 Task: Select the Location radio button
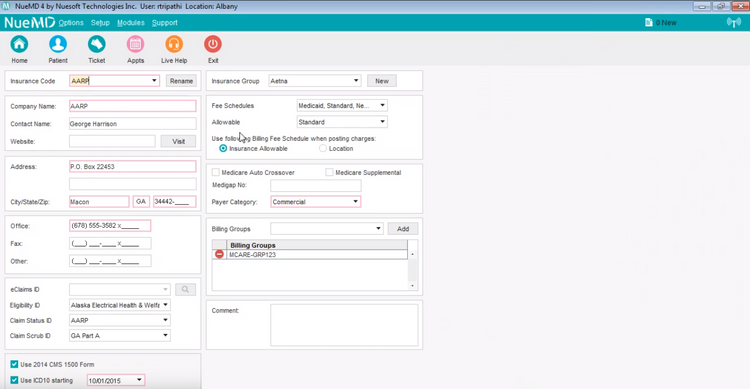click(x=323, y=148)
